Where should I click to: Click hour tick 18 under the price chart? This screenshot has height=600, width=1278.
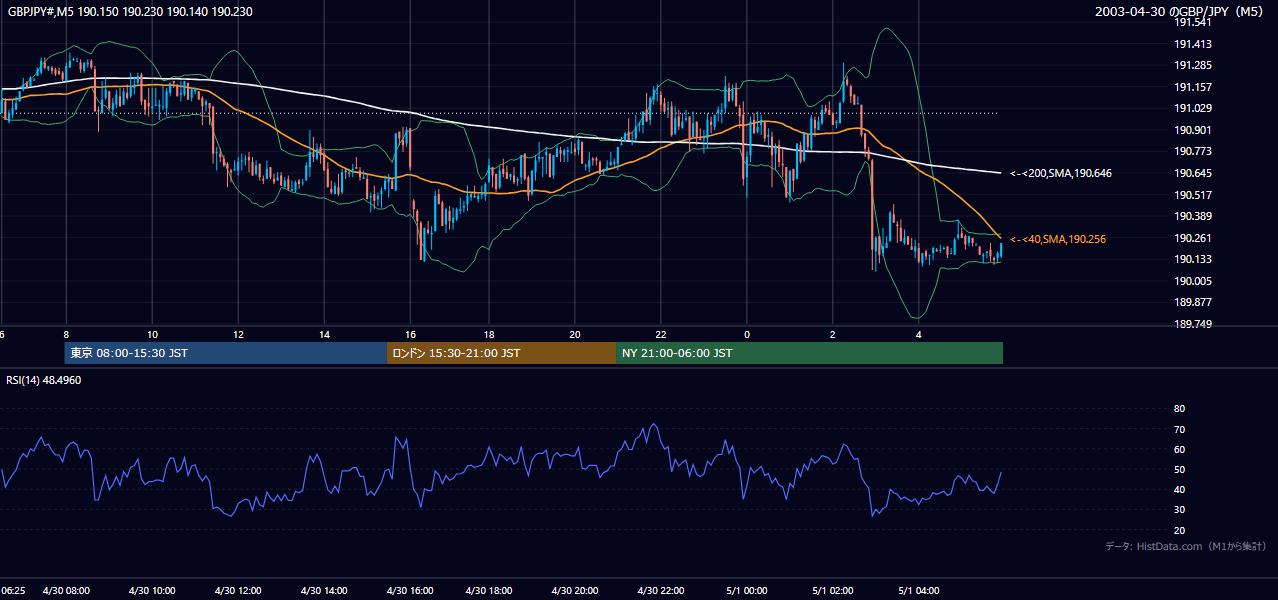coord(489,333)
